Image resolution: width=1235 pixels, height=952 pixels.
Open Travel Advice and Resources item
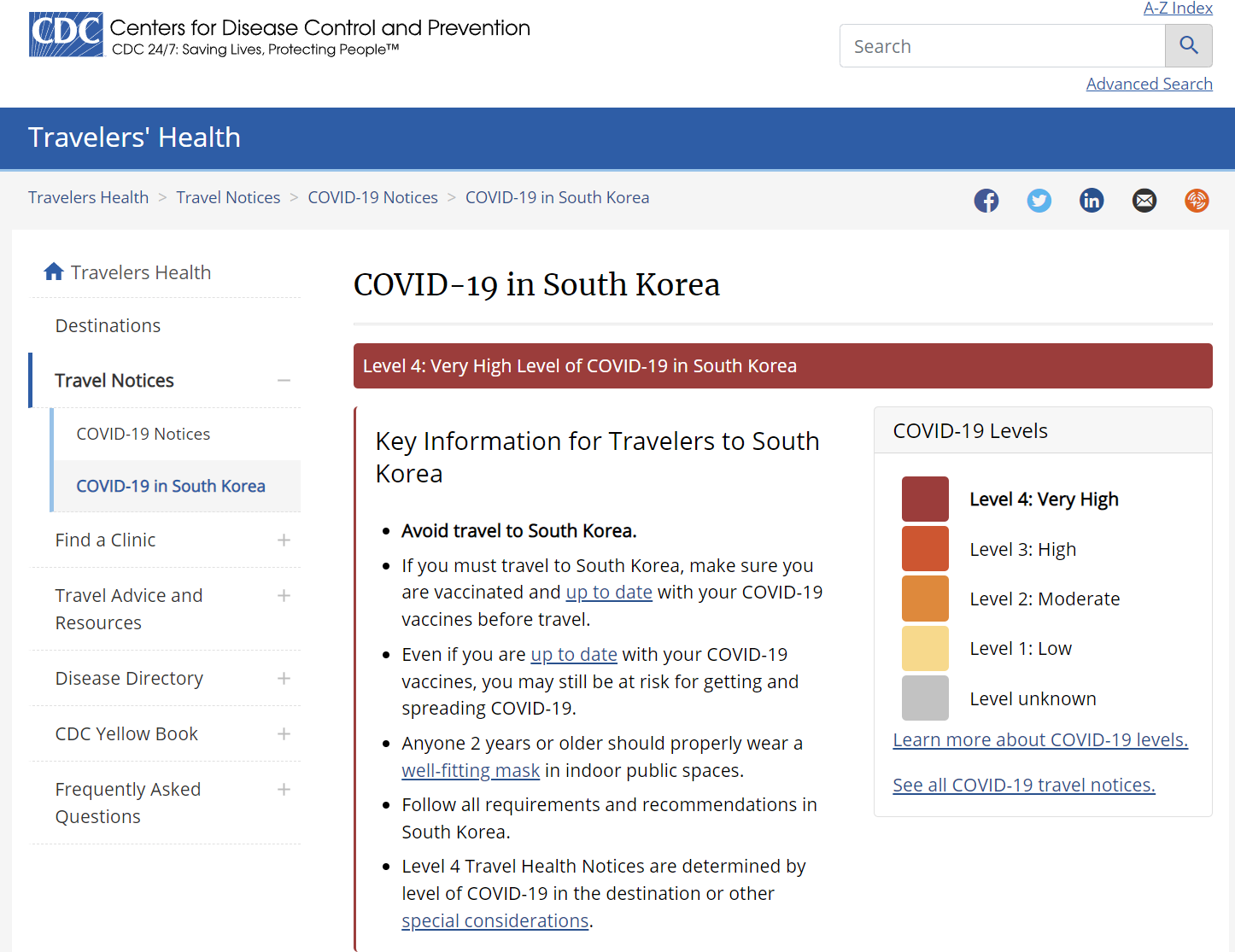(129, 609)
